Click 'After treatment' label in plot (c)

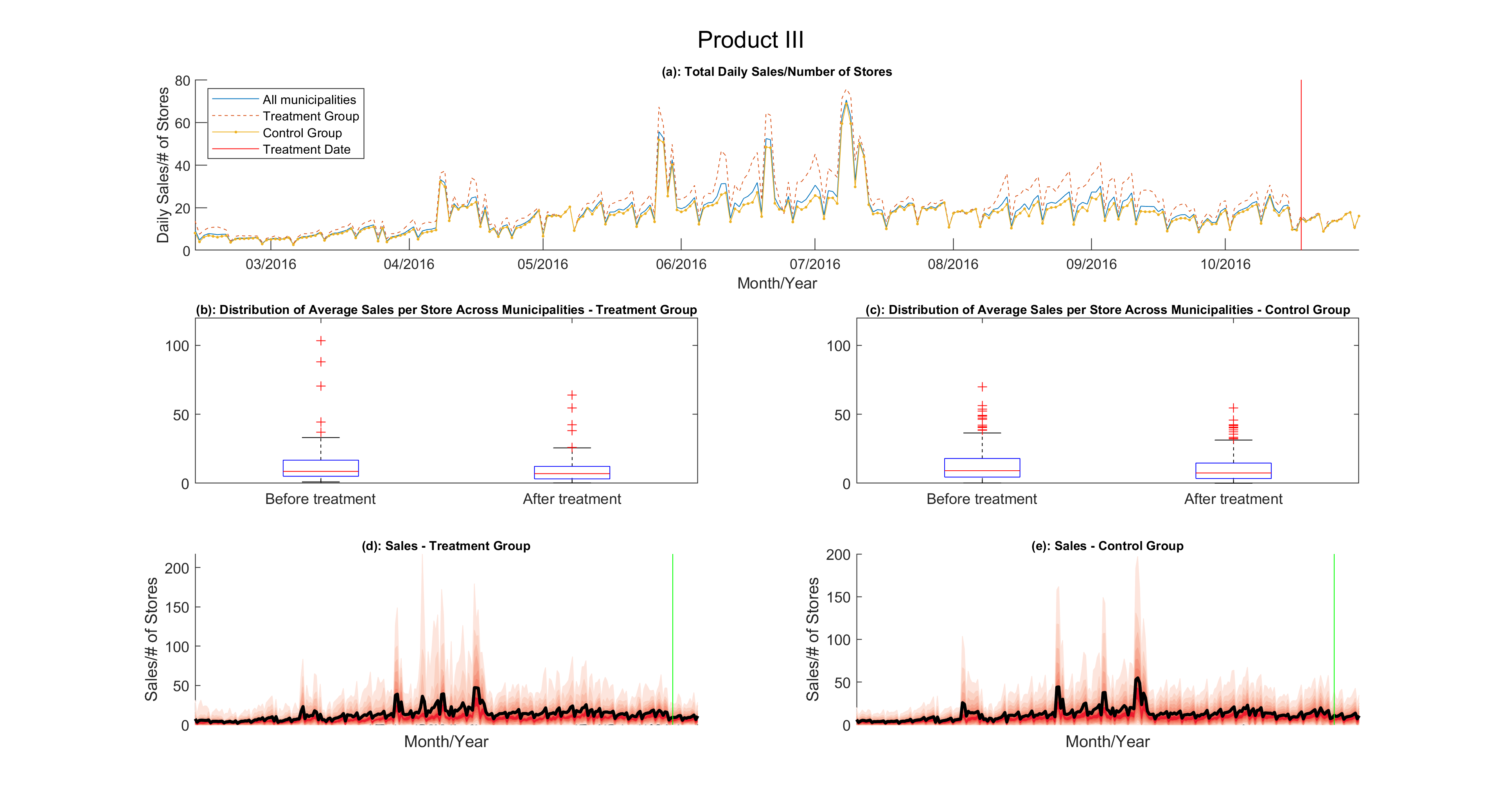pos(1233,499)
